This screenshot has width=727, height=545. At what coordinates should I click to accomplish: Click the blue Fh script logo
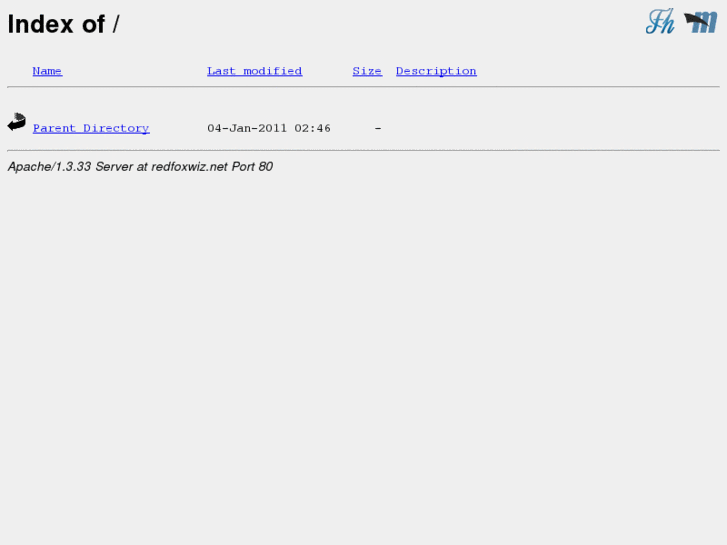[x=660, y=22]
